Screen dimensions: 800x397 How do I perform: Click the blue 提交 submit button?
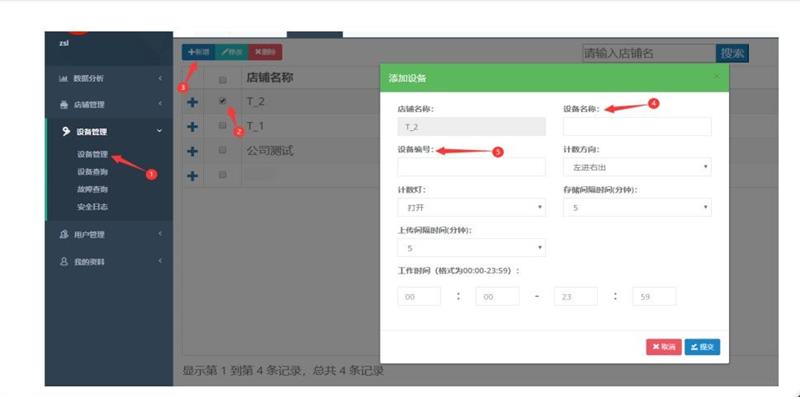click(x=702, y=347)
